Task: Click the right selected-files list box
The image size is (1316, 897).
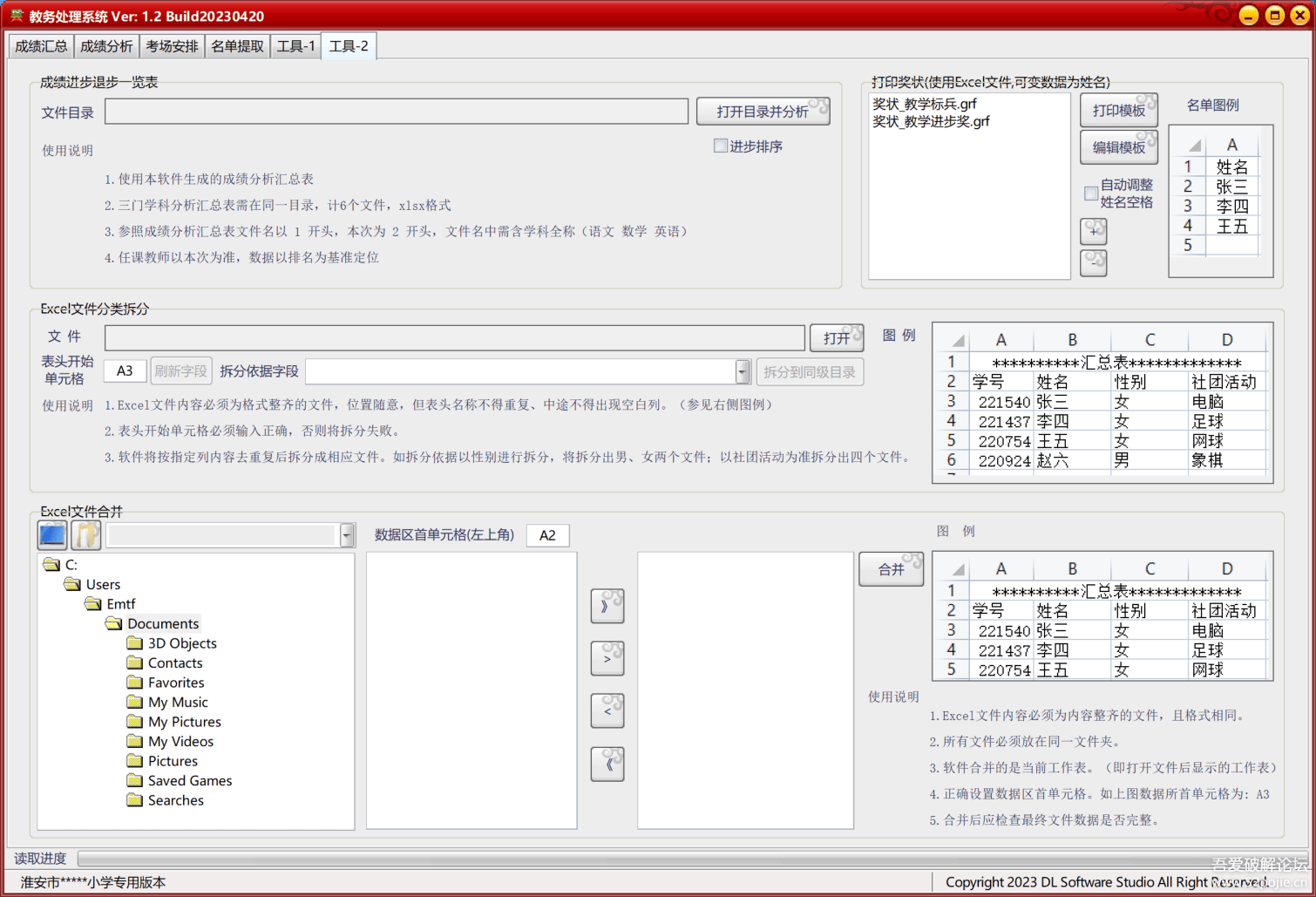Action: (745, 690)
